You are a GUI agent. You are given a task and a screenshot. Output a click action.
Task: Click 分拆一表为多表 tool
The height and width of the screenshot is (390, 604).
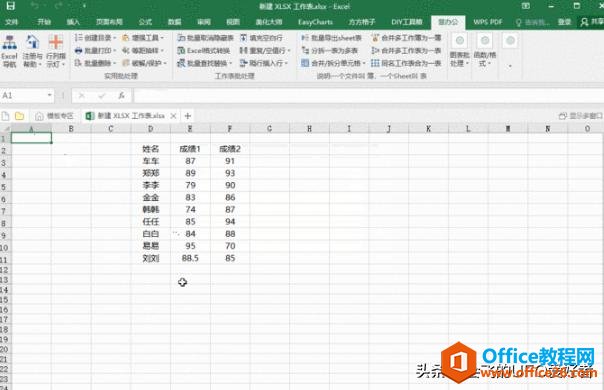329,50
